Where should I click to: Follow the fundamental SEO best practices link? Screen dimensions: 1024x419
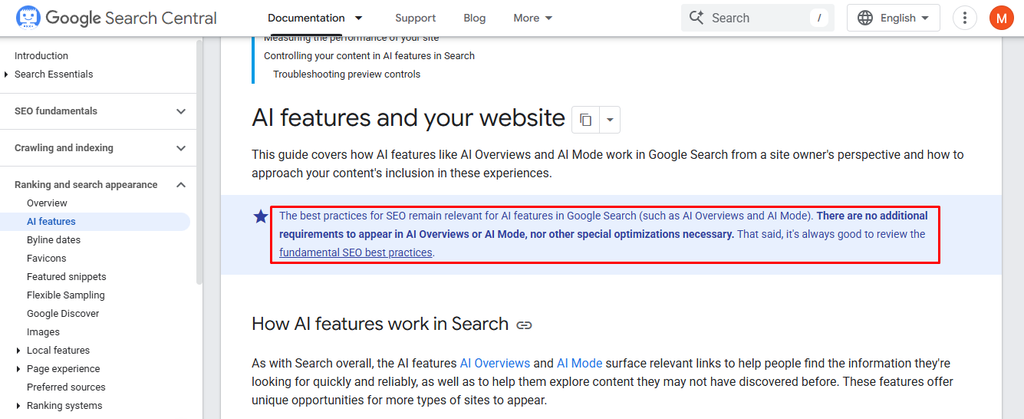click(x=355, y=253)
